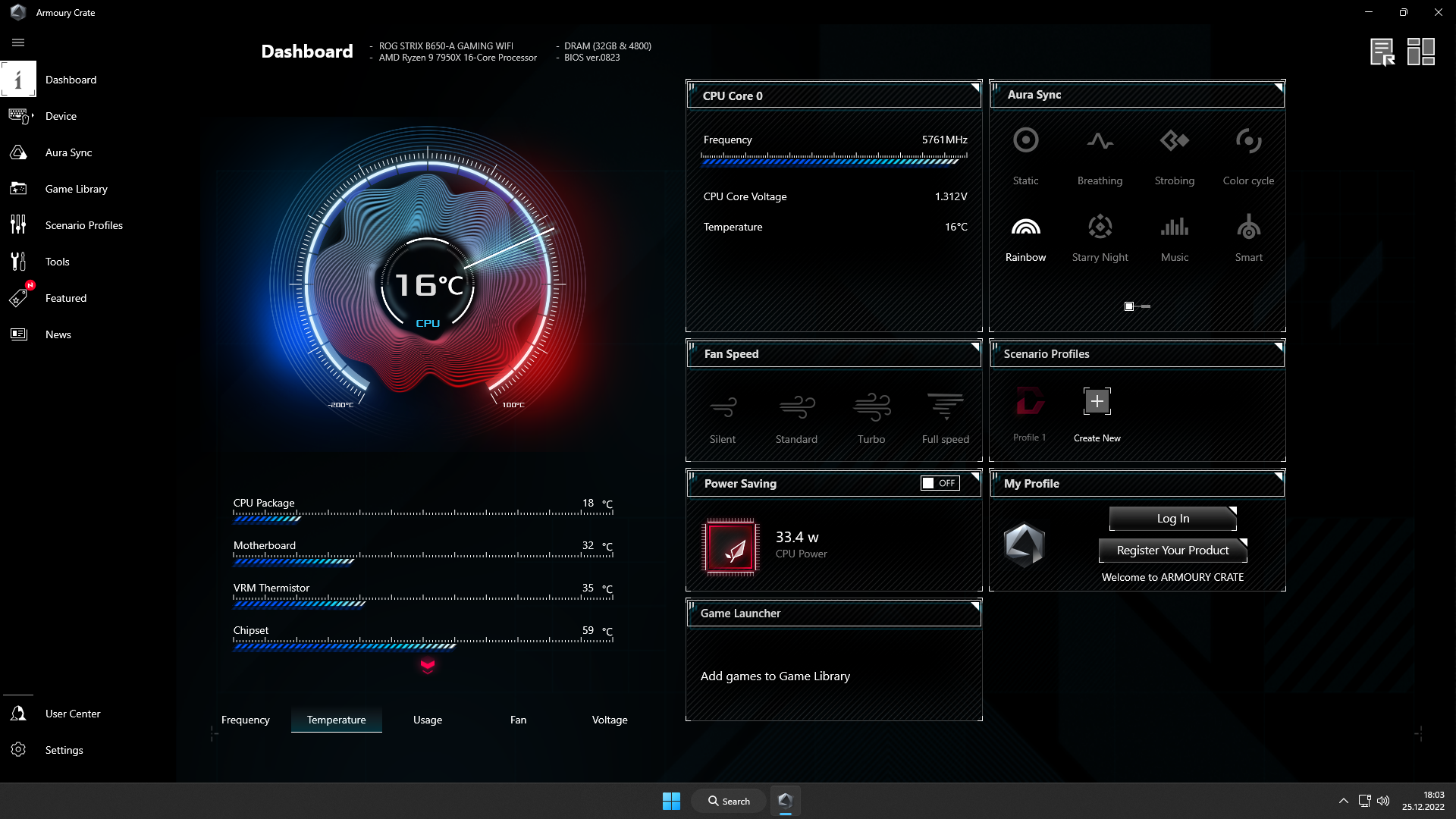Select the Silent fan profile
Viewport: 1456px width, 819px height.
[x=722, y=416]
